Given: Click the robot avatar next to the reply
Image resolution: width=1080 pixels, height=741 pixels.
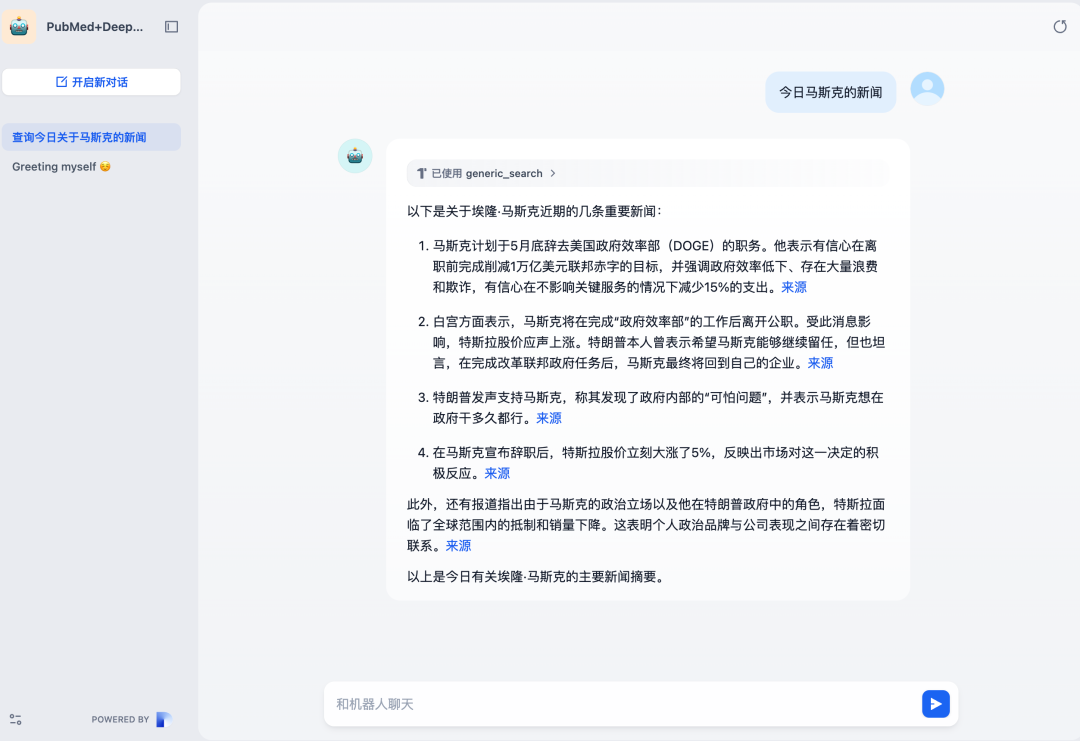Looking at the screenshot, I should click(355, 156).
